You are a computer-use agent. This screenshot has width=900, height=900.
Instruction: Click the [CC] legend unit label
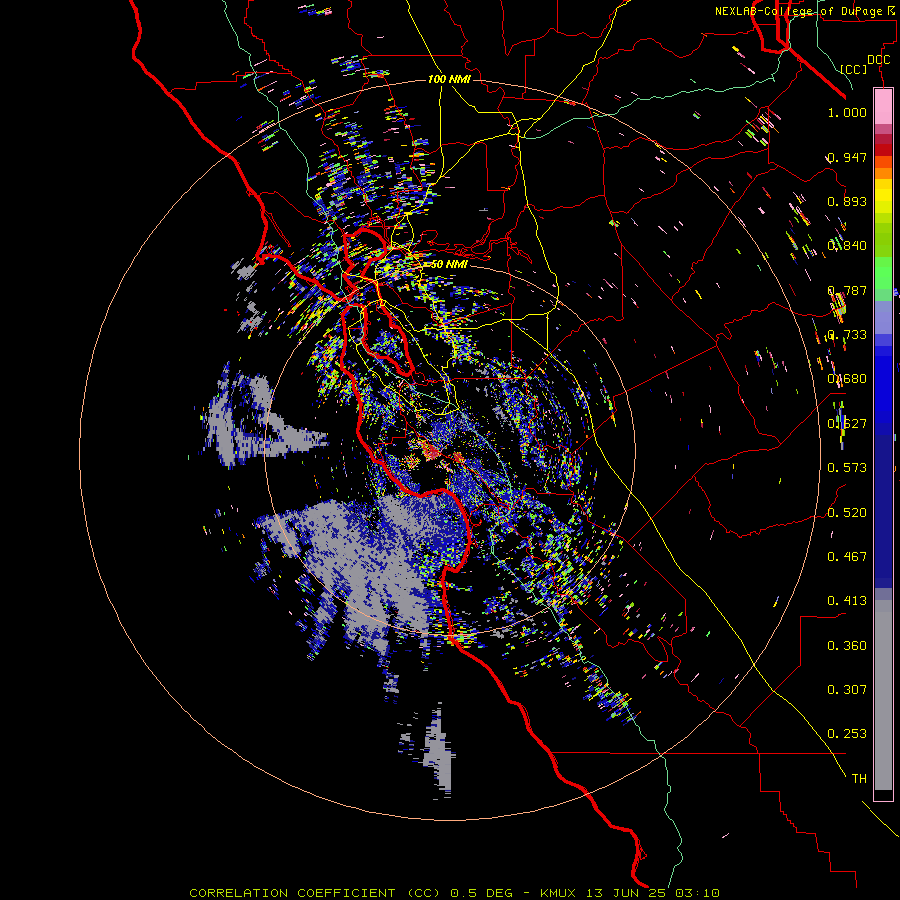(853, 69)
